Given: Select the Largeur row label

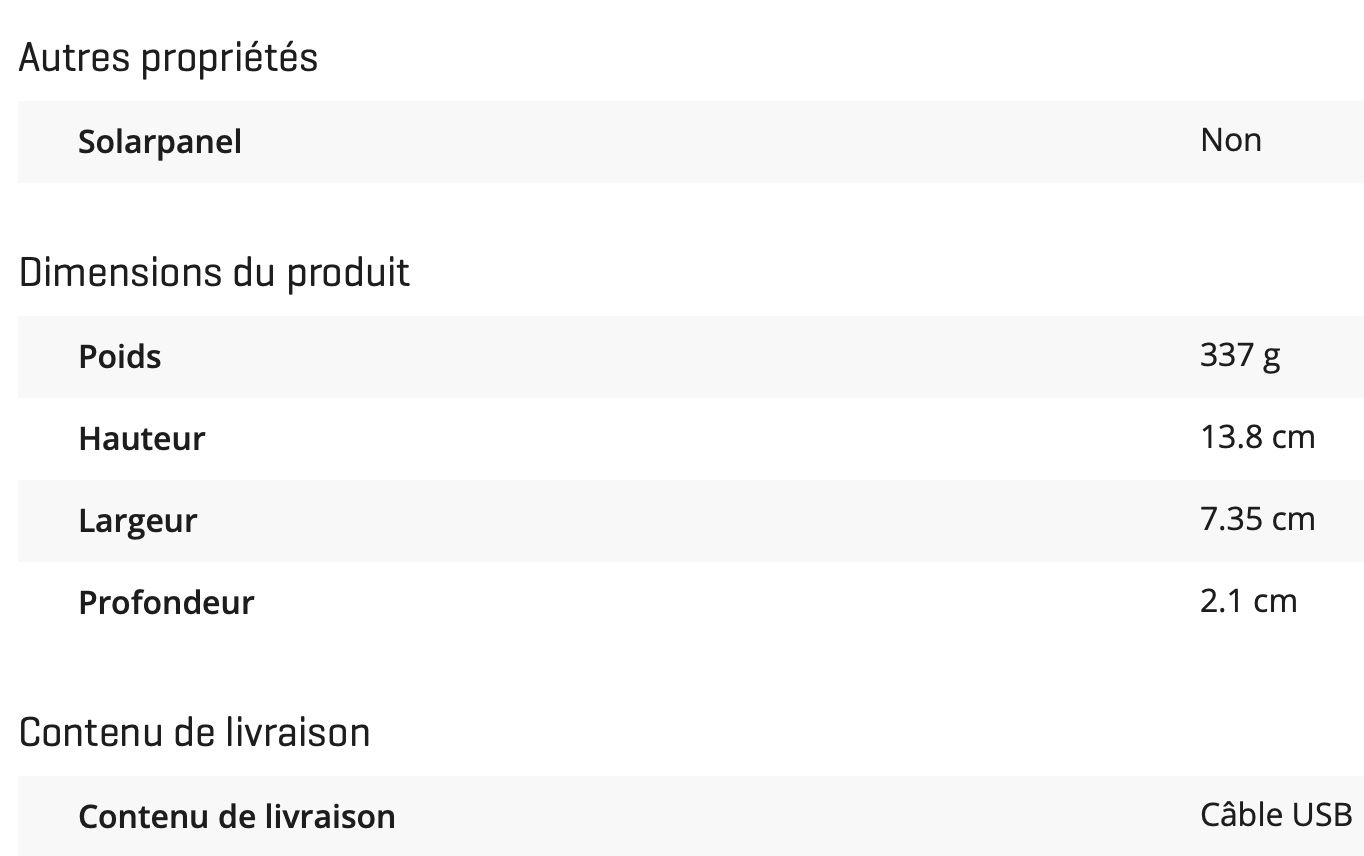Looking at the screenshot, I should (x=138, y=521).
